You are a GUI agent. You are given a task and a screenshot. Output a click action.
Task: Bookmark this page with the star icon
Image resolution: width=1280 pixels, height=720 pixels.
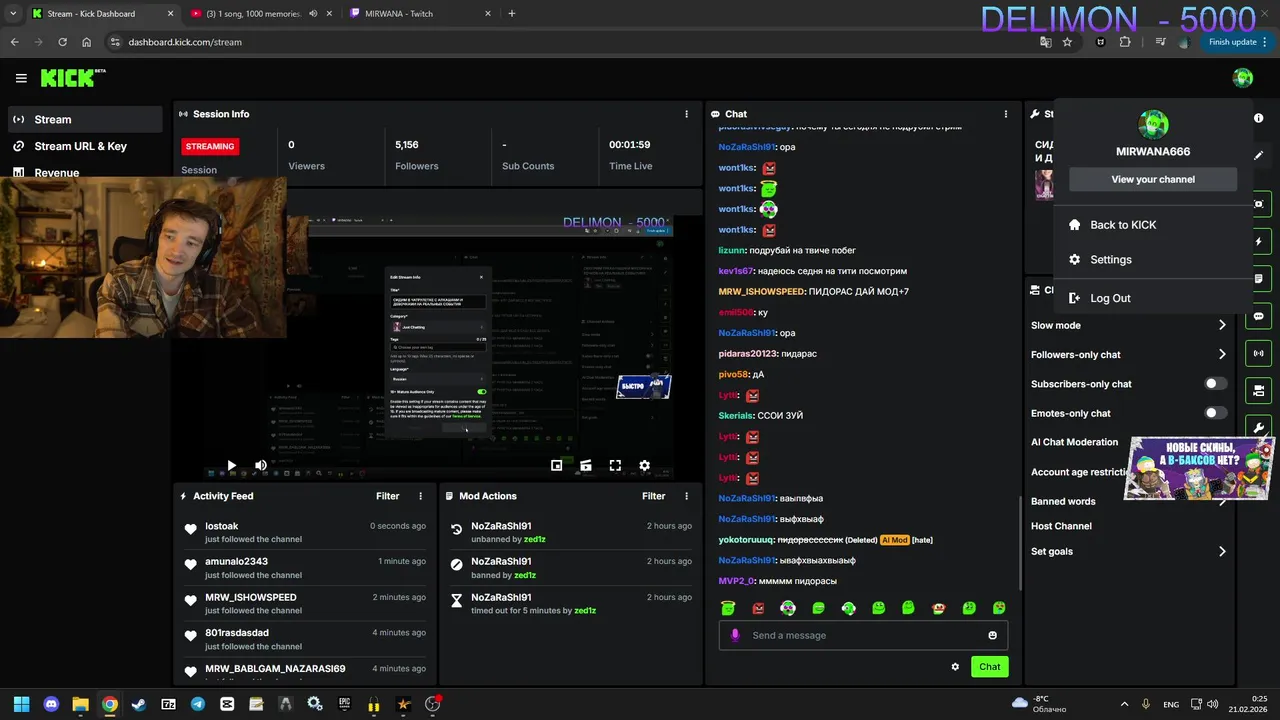tap(1067, 42)
